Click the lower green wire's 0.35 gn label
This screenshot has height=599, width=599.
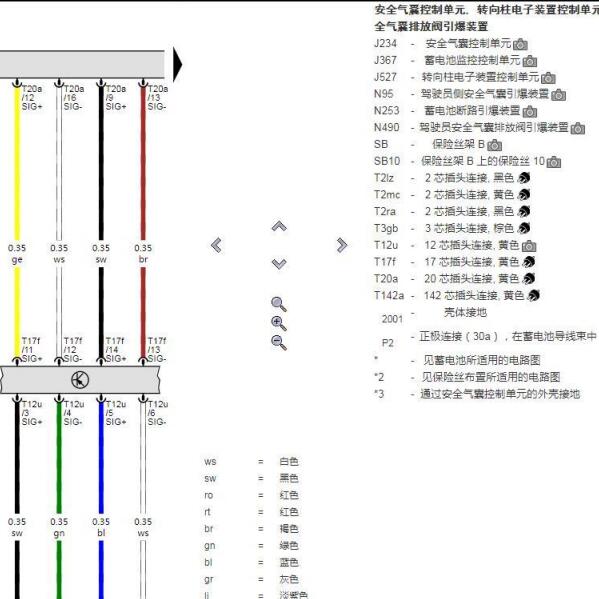click(59, 528)
